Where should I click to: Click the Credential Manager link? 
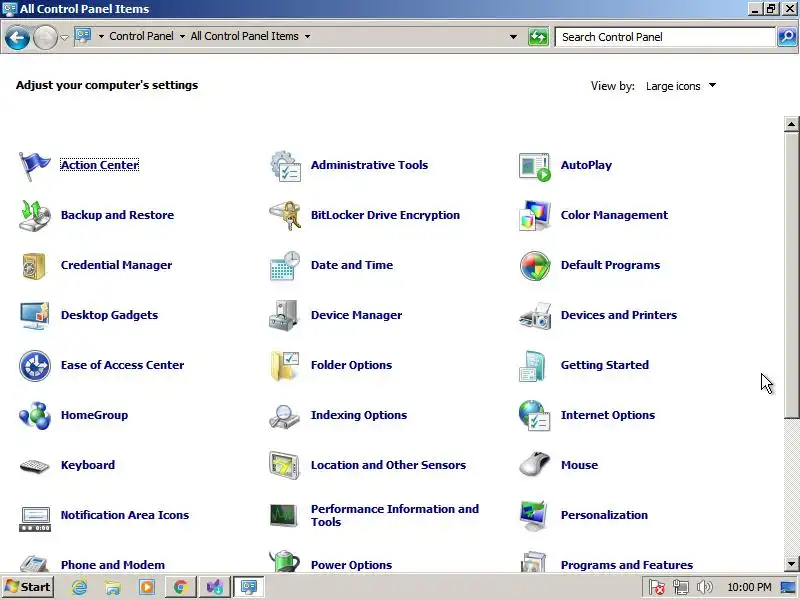(116, 265)
